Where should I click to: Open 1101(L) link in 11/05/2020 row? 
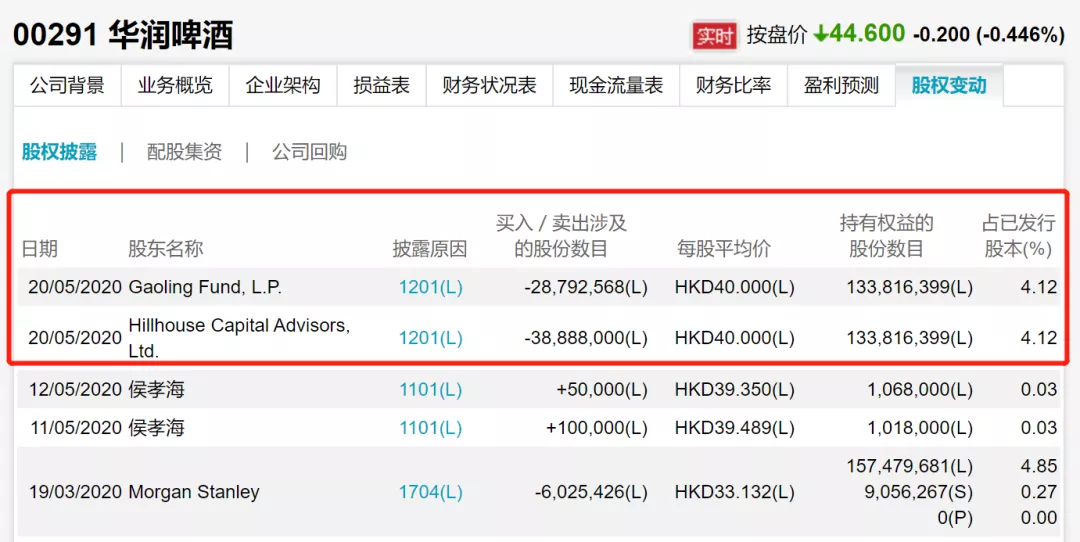(x=430, y=428)
